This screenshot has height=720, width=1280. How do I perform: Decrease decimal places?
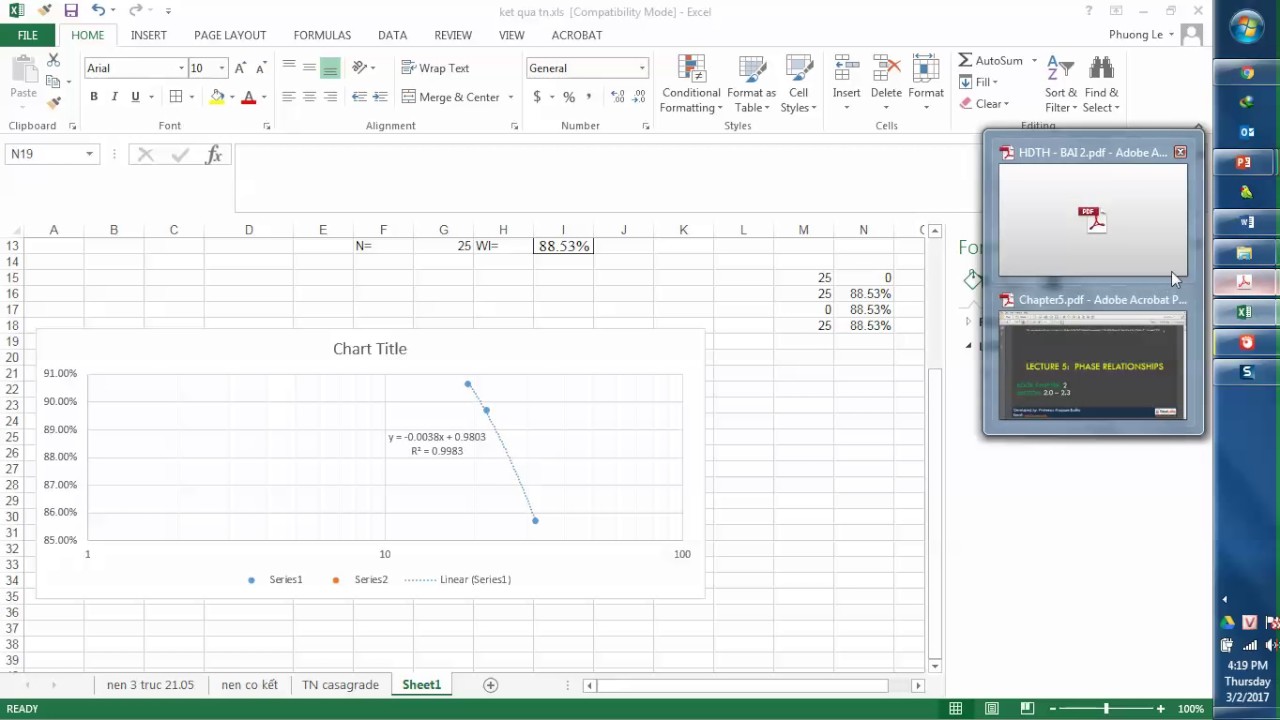[x=639, y=97]
